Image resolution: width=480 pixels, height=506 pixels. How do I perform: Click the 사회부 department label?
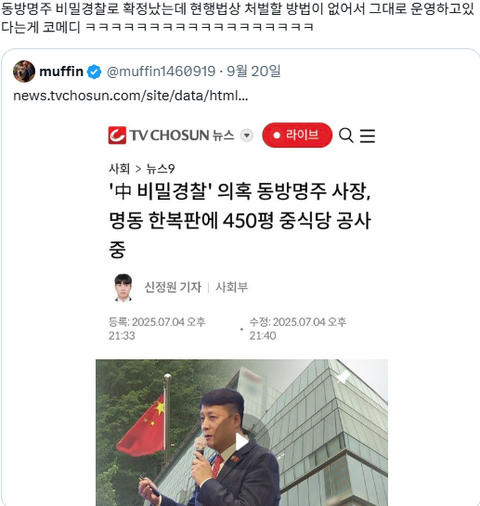(232, 287)
